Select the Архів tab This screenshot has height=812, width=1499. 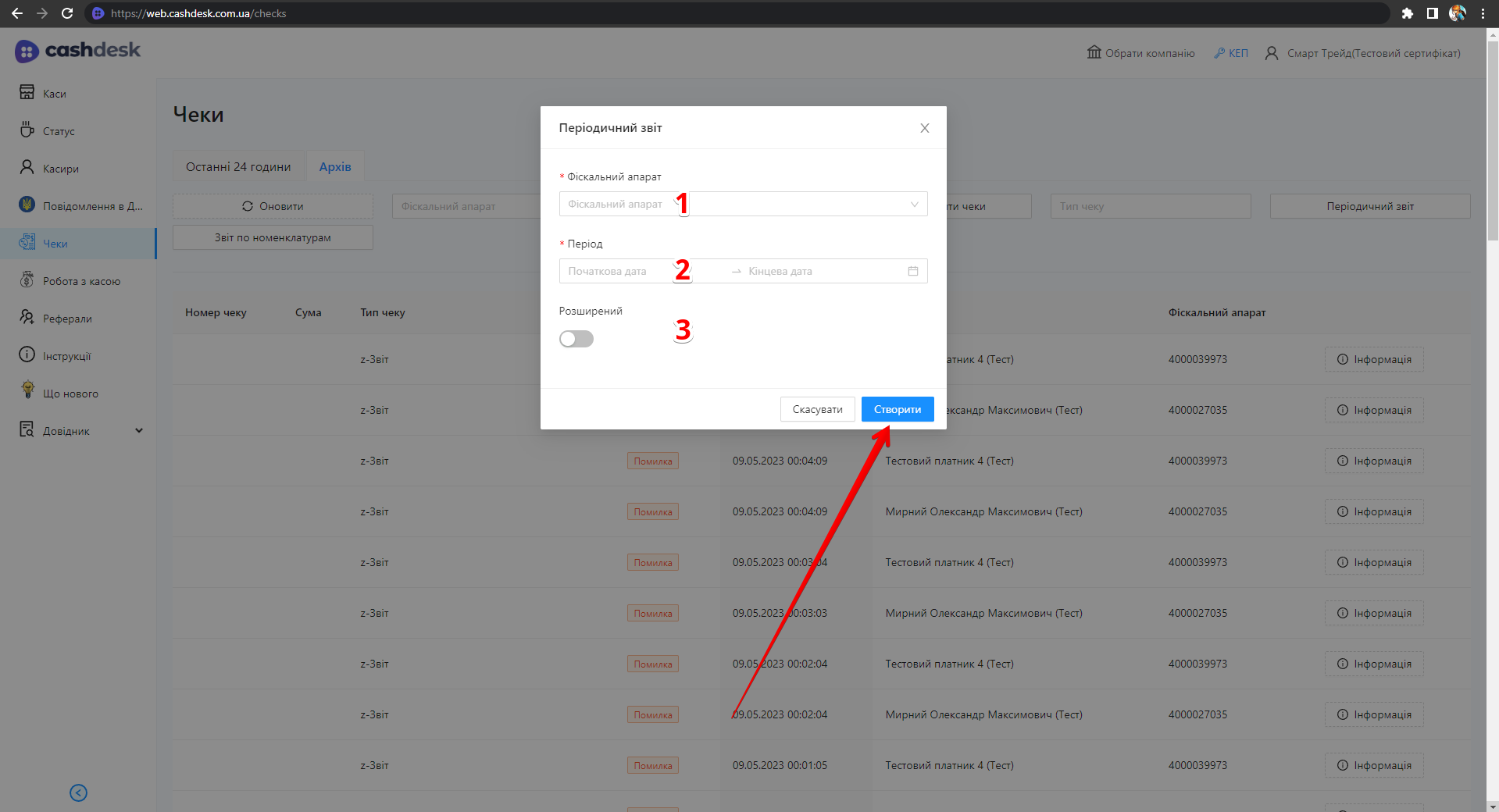(x=335, y=167)
